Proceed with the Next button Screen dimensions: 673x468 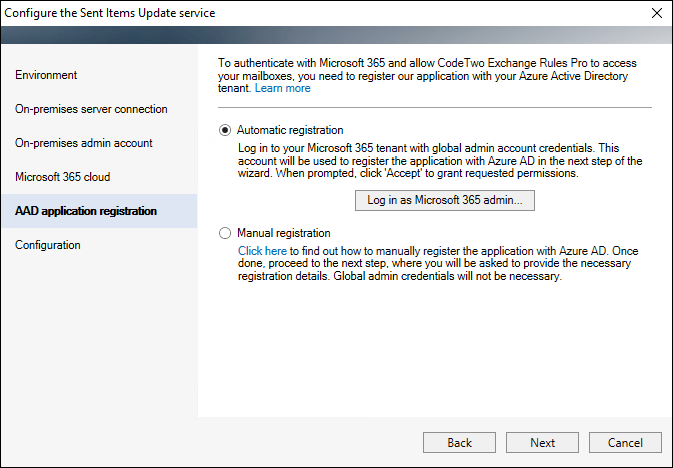point(542,443)
